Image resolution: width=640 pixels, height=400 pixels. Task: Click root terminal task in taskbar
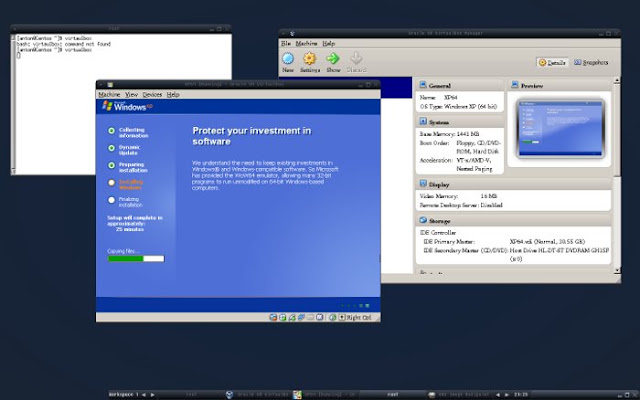393,395
